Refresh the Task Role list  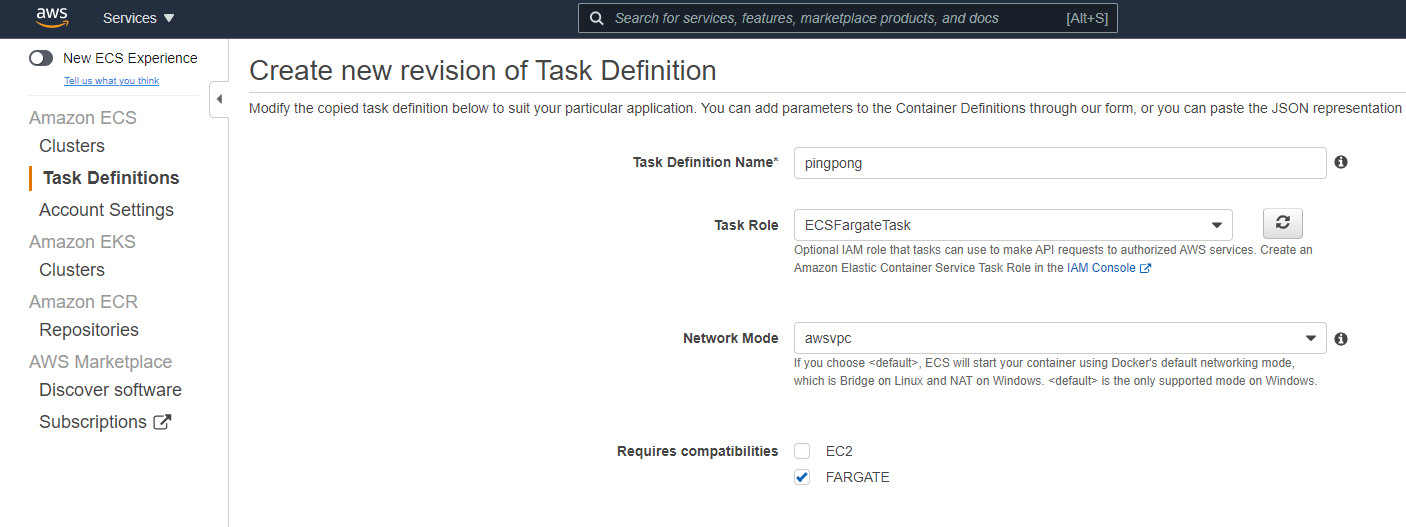click(1283, 224)
